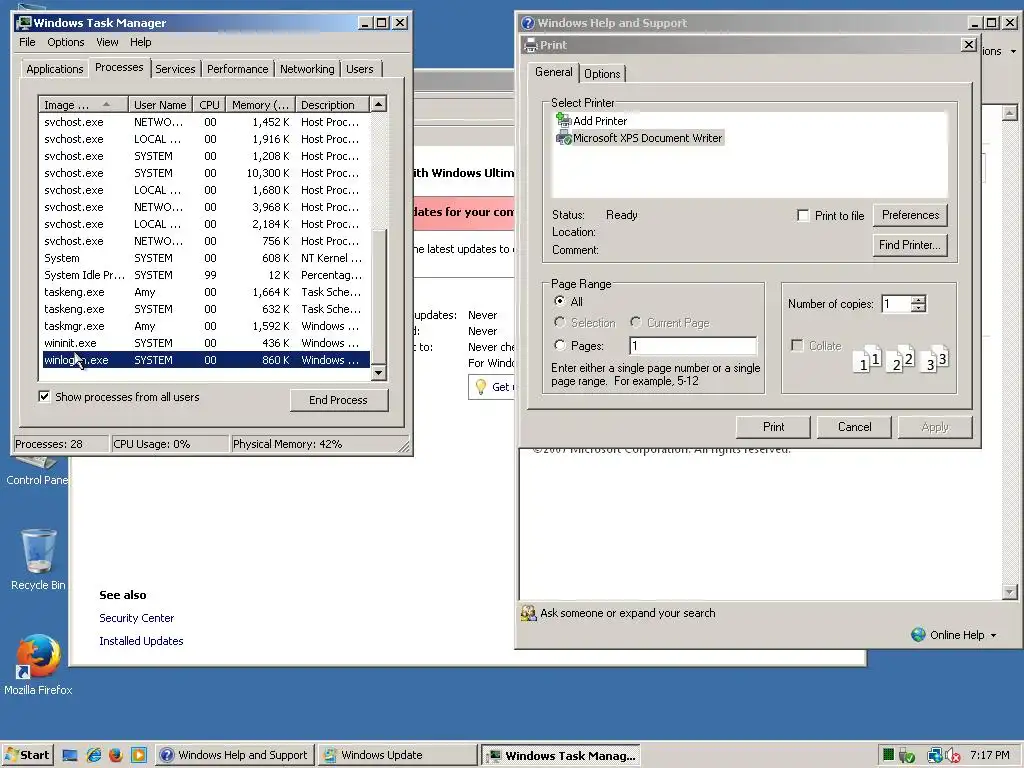This screenshot has width=1024, height=768.
Task: Click Help window scrollbar up arrow
Action: pos(1010,113)
